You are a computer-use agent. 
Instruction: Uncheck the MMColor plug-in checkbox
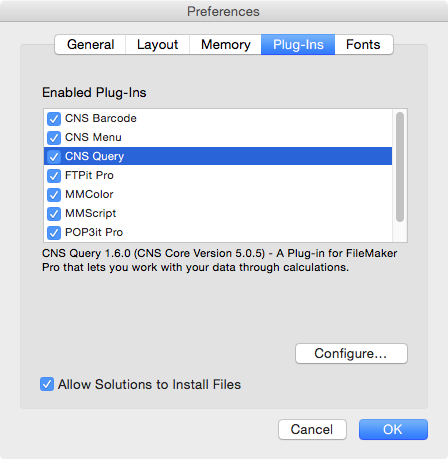(x=54, y=195)
